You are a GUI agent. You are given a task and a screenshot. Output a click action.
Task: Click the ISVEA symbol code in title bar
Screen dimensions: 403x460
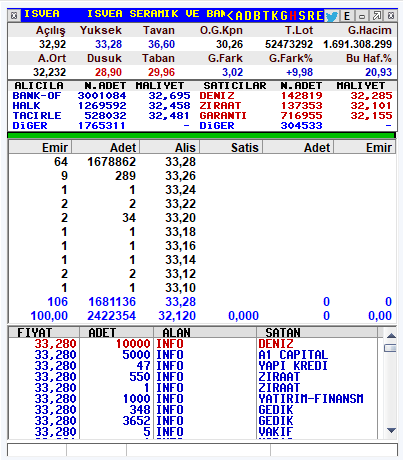tap(42, 14)
